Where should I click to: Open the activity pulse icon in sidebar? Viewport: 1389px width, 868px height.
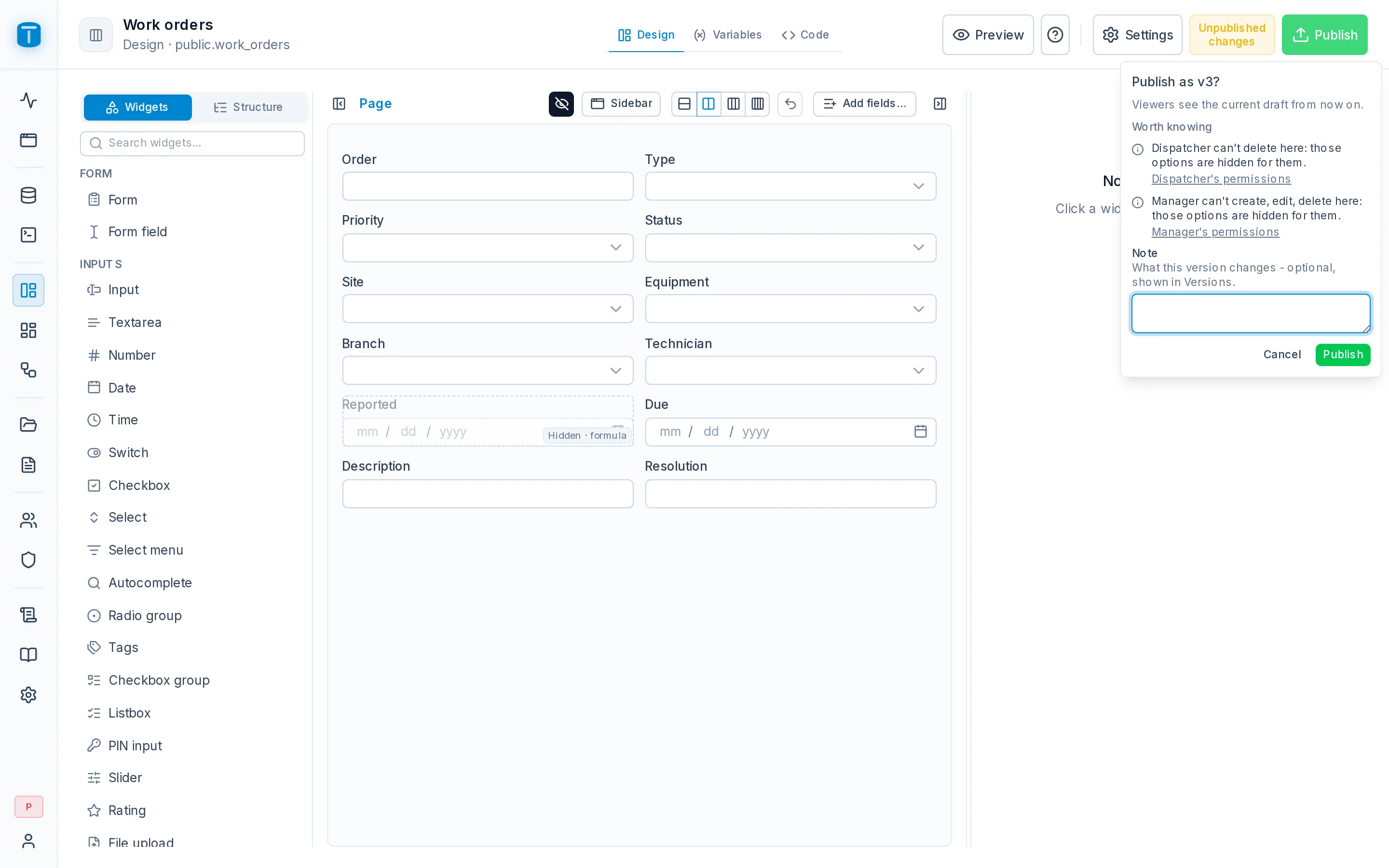pyautogui.click(x=29, y=100)
